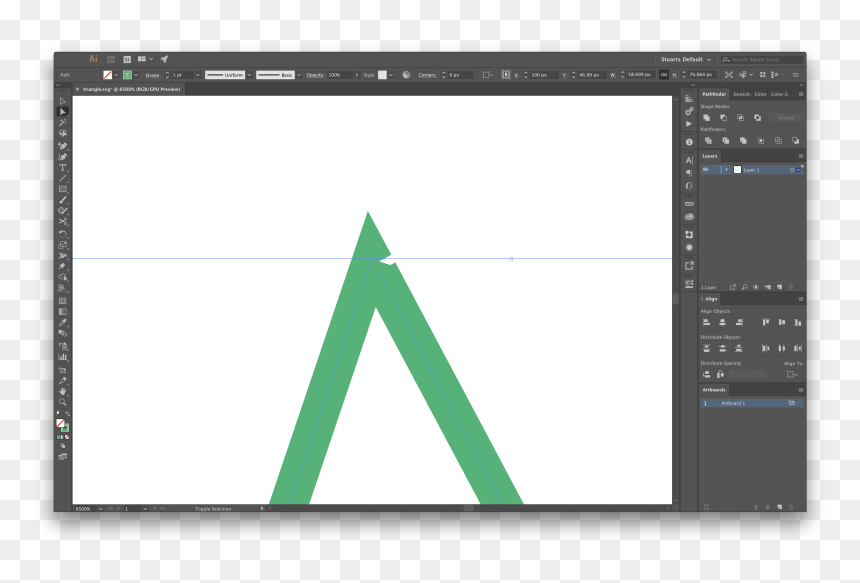Select the Line Segment tool
This screenshot has width=860, height=583.
click(x=63, y=178)
